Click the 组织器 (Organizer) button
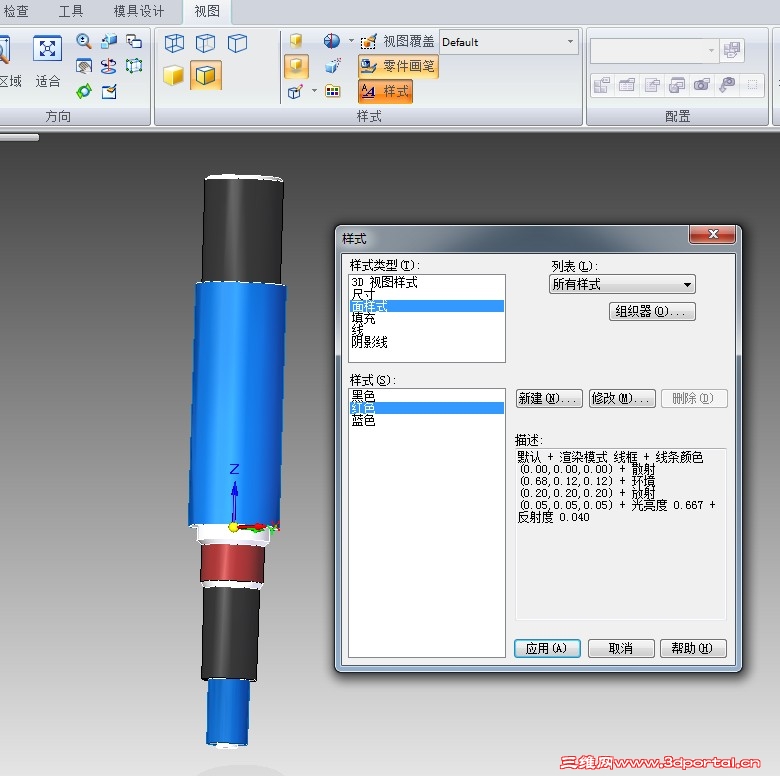The height and width of the screenshot is (776, 780). 652,311
